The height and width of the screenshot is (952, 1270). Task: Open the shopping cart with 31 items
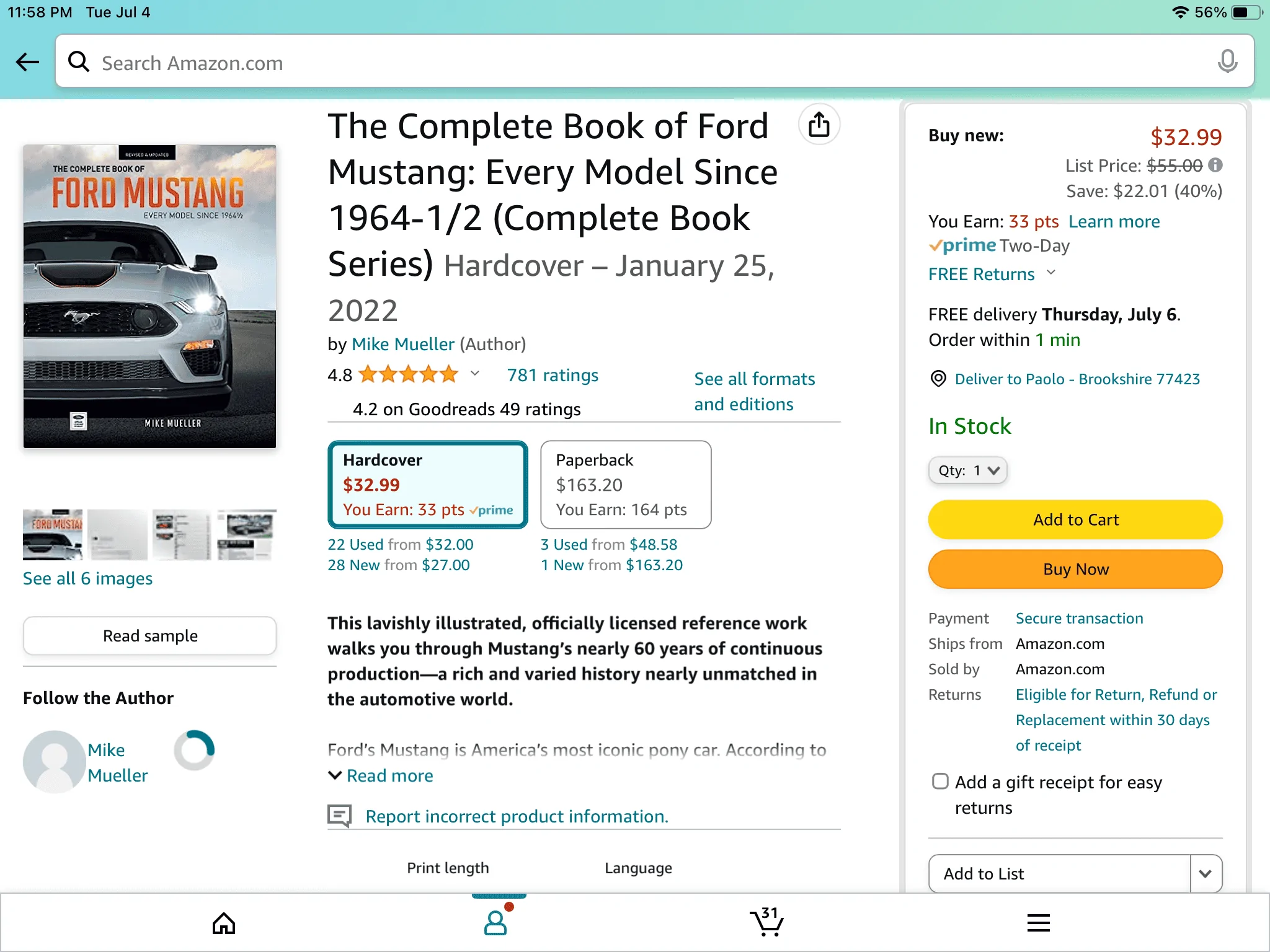tap(767, 922)
